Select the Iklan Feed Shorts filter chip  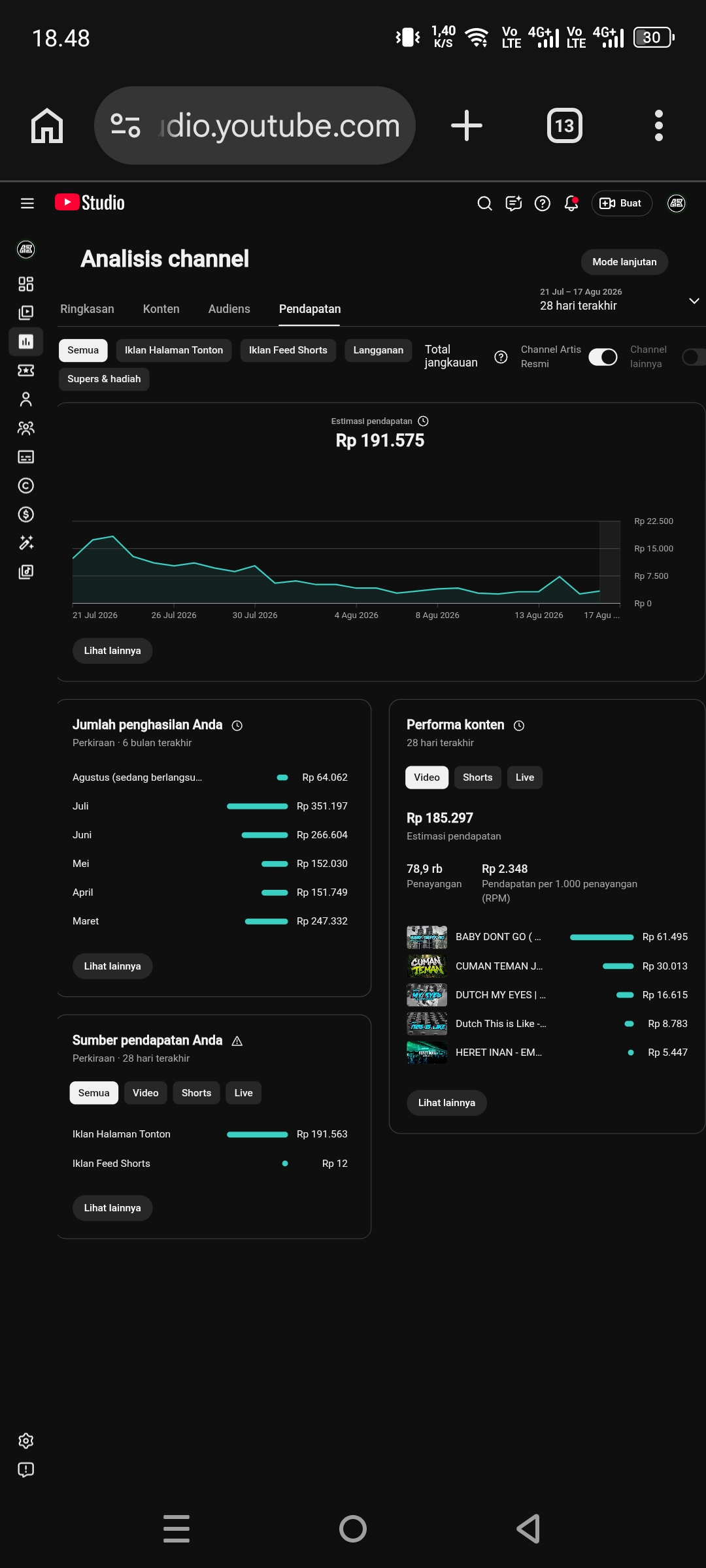coord(288,350)
